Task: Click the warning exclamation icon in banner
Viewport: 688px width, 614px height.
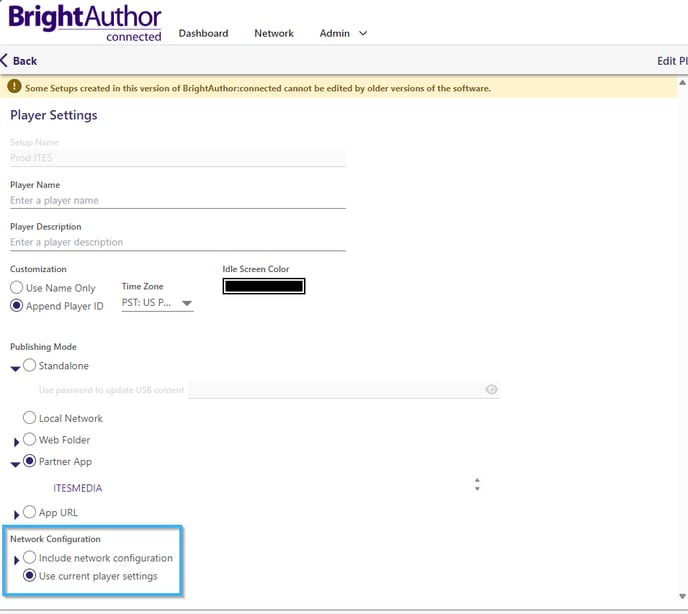Action: pos(14,86)
